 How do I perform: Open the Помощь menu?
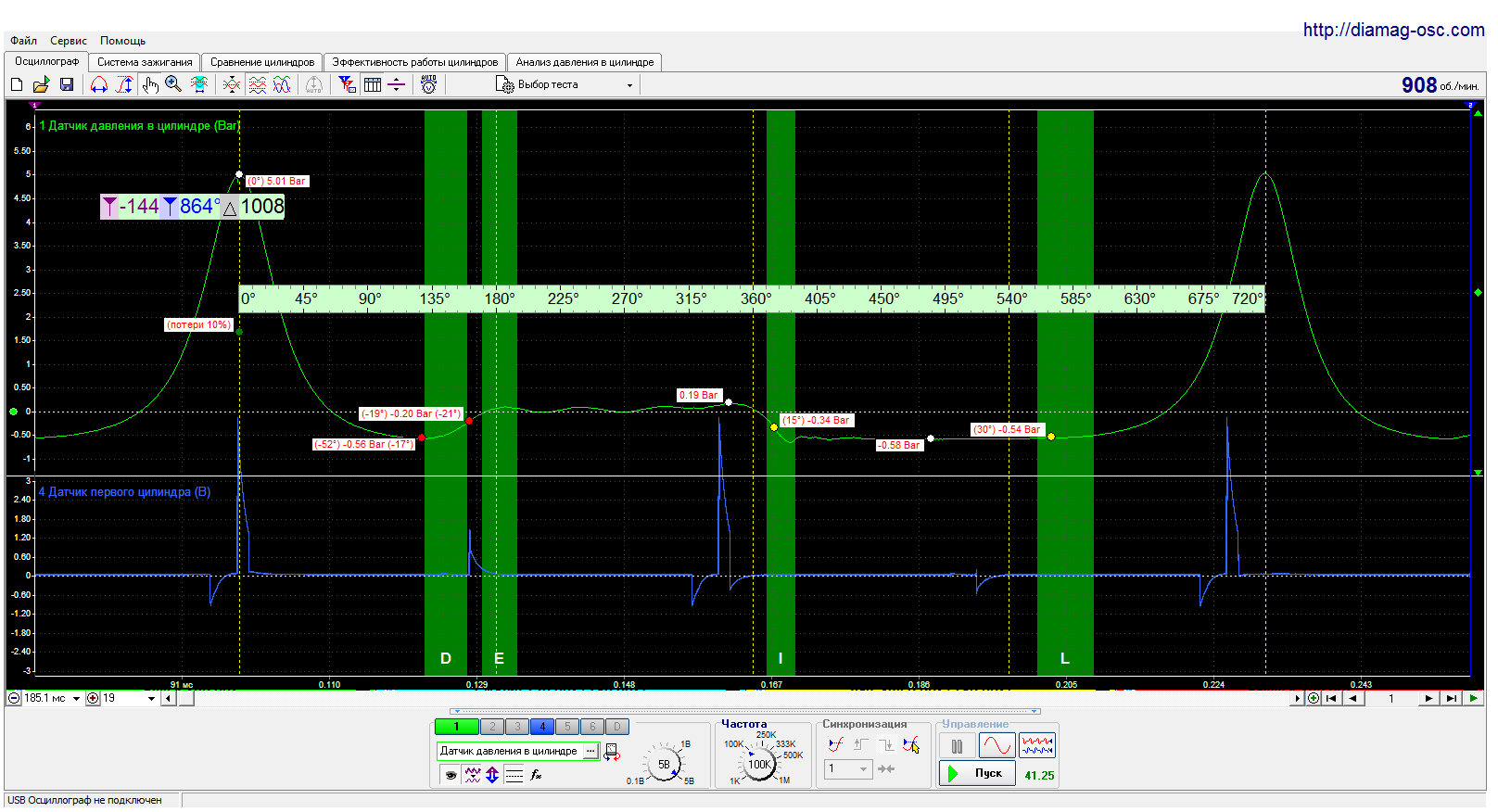click(x=122, y=41)
